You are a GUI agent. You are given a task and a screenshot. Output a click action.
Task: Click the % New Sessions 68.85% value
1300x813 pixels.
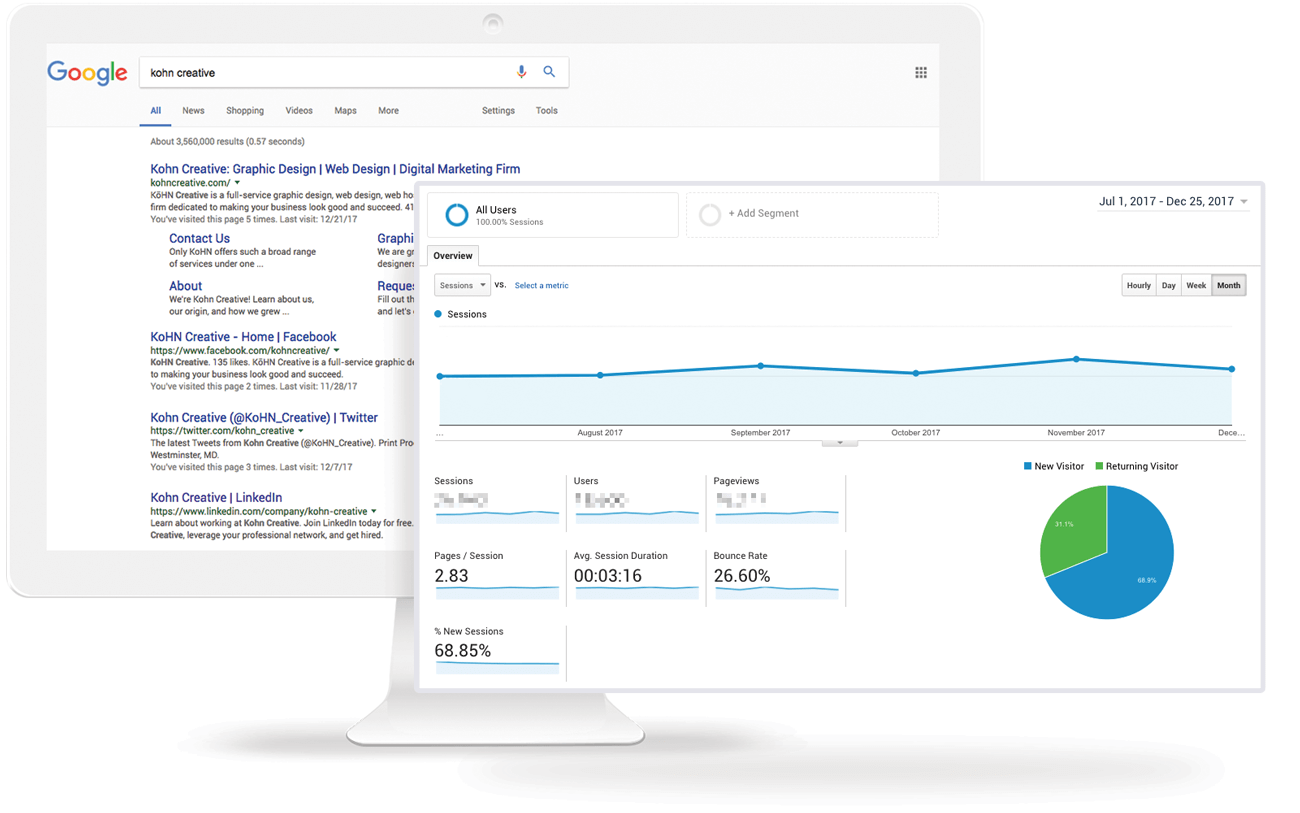click(463, 651)
